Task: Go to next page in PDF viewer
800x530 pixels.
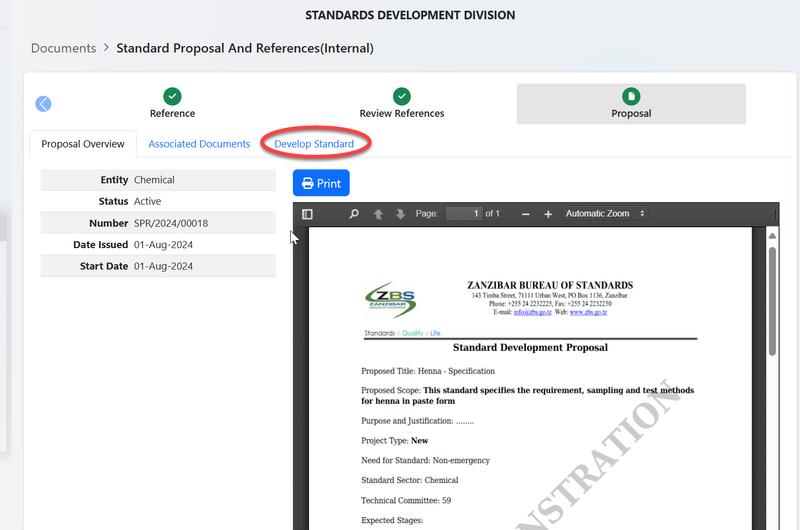Action: pyautogui.click(x=400, y=214)
